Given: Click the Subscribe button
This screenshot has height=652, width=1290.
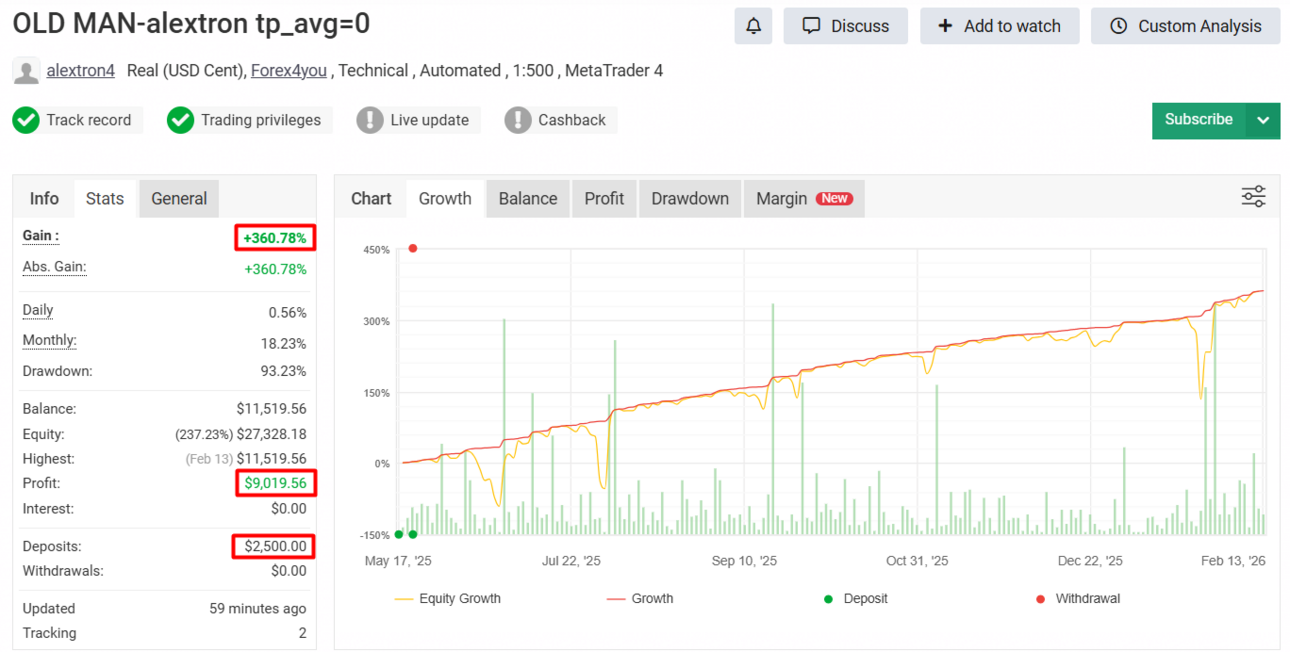Looking at the screenshot, I should tap(1199, 120).
